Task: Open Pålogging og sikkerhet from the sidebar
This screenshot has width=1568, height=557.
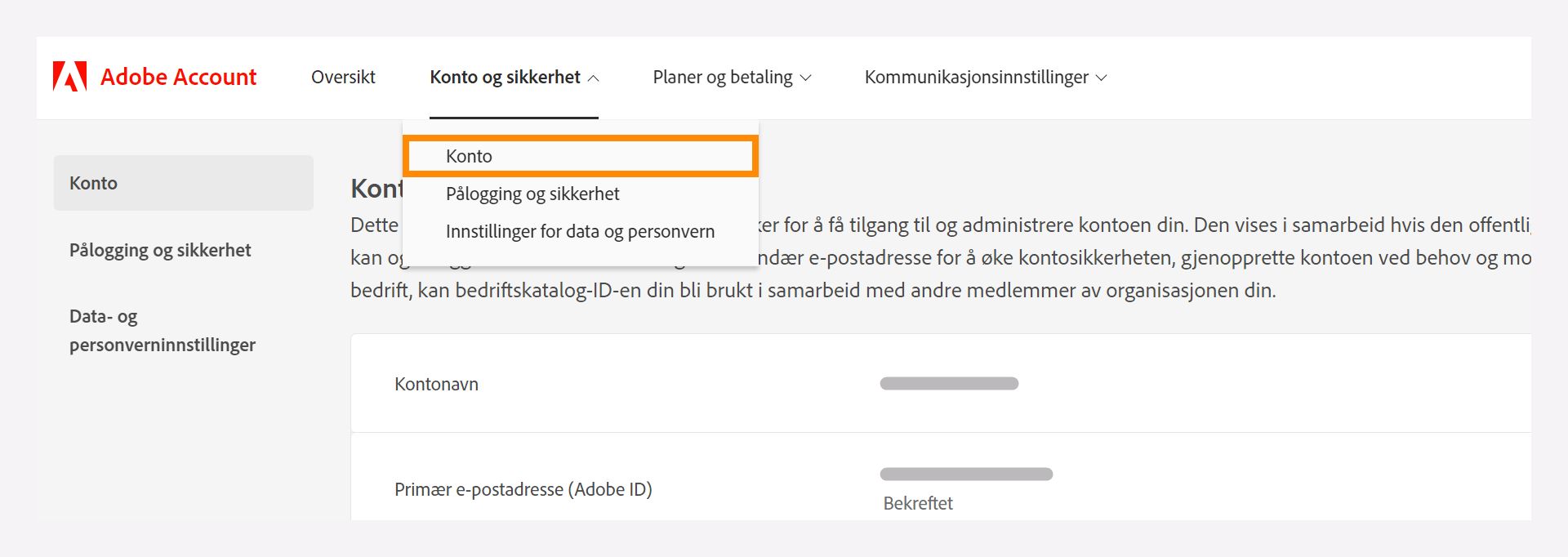Action: point(160,251)
